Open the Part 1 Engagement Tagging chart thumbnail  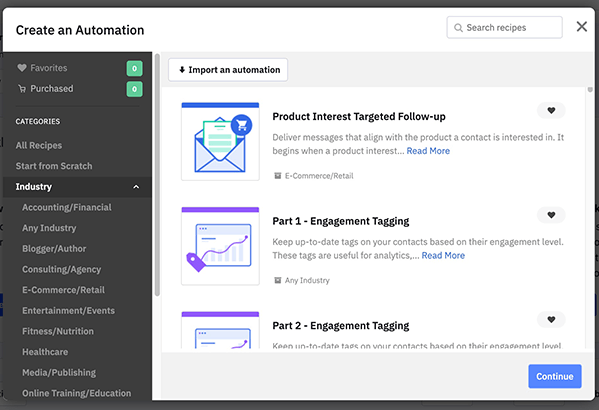pos(220,246)
